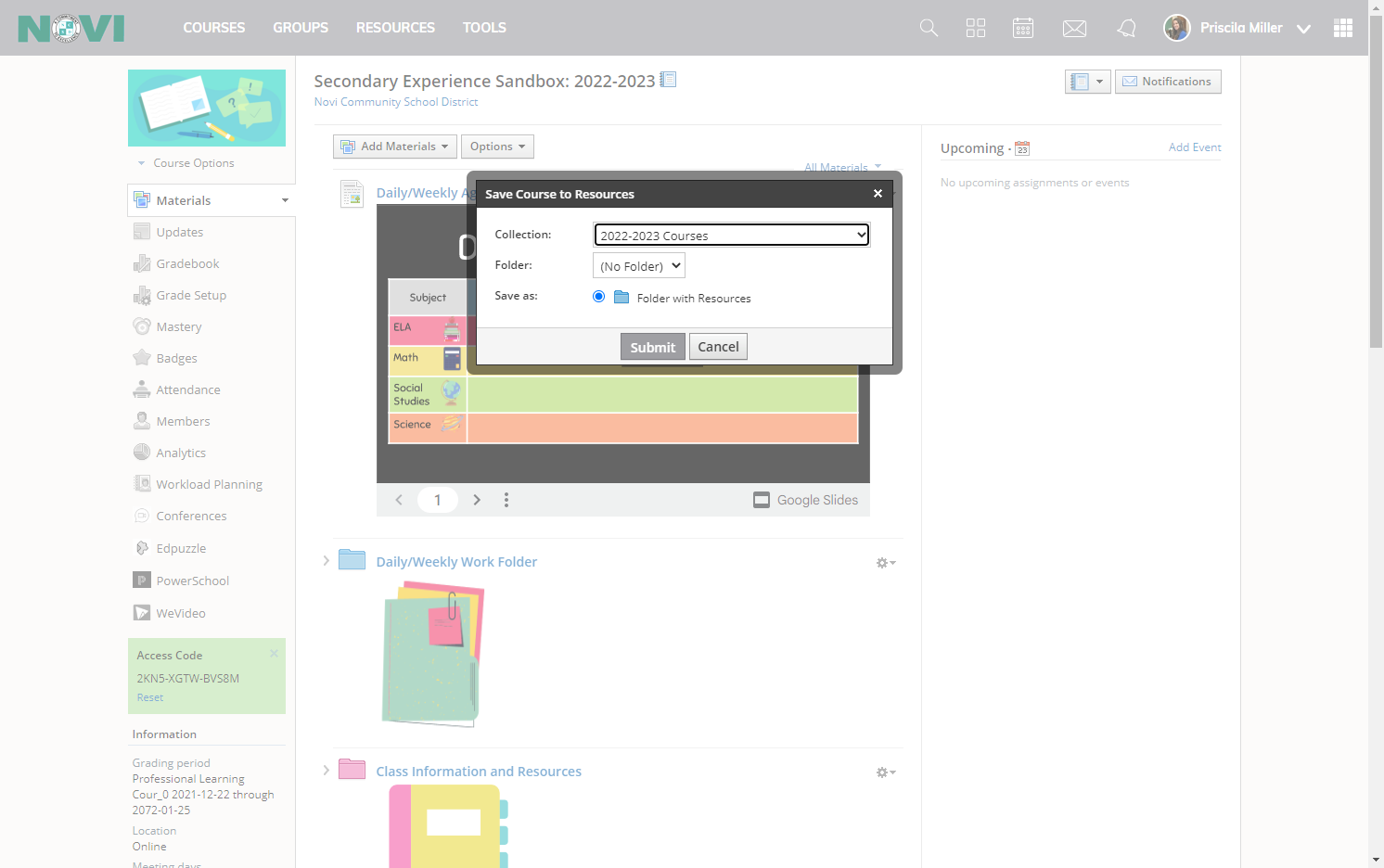Image resolution: width=1384 pixels, height=868 pixels.
Task: Open gear menu for Daily/Weekly Work Folder
Action: coord(886,563)
